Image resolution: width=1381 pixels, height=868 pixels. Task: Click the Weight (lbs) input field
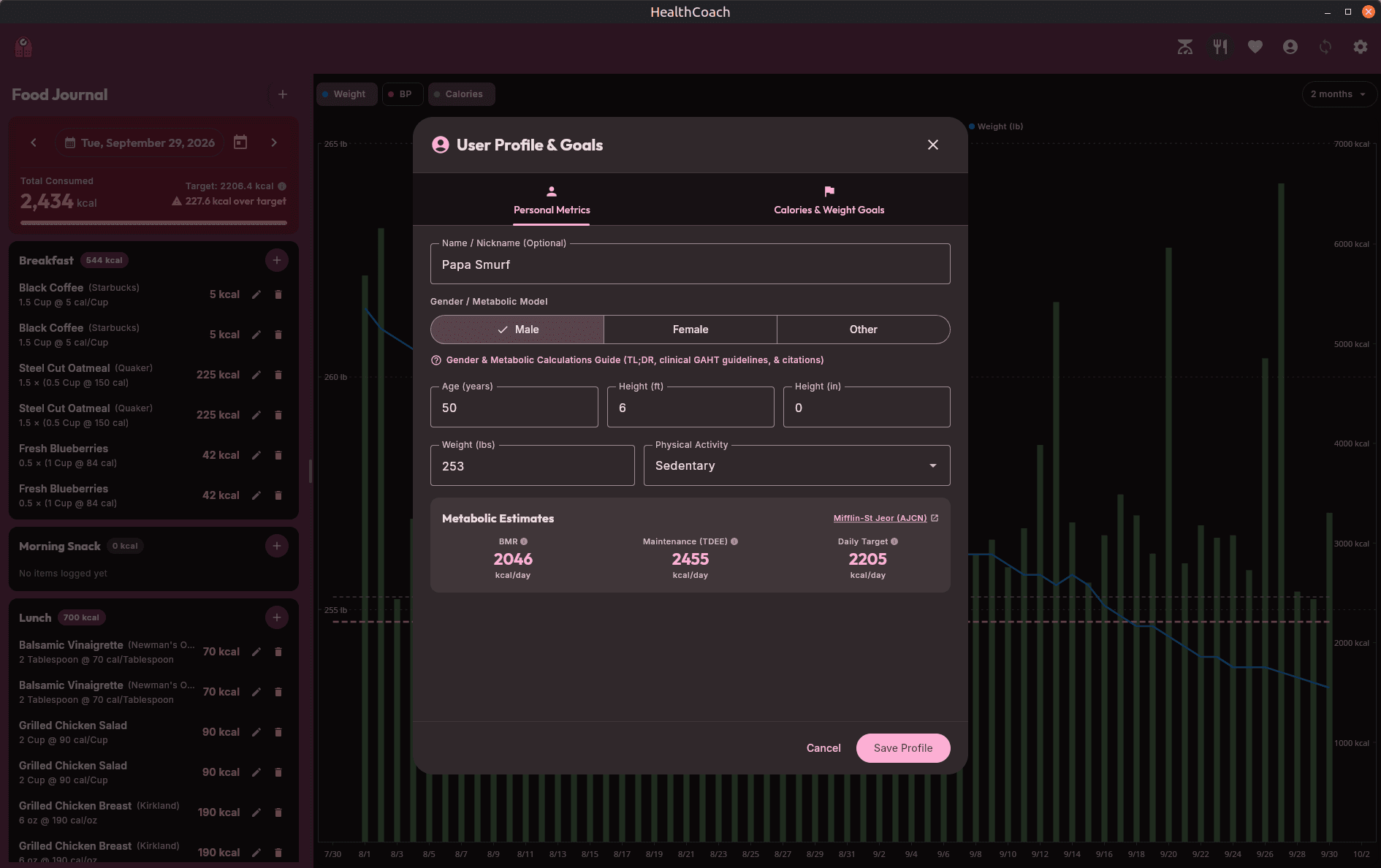pos(533,465)
